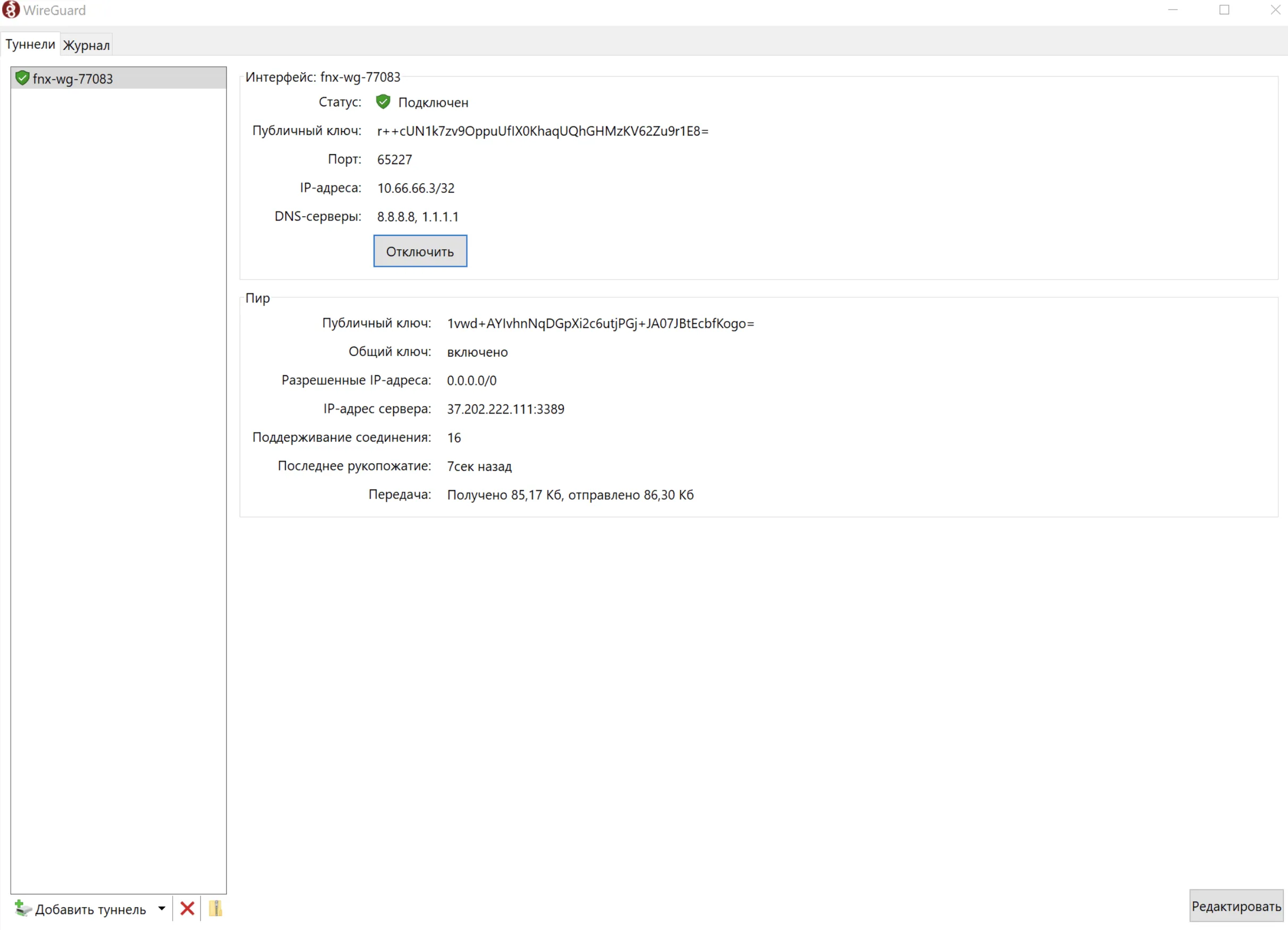Export tunnels to zip archive icon
Screen dimensions: 1288x930
[215, 908]
